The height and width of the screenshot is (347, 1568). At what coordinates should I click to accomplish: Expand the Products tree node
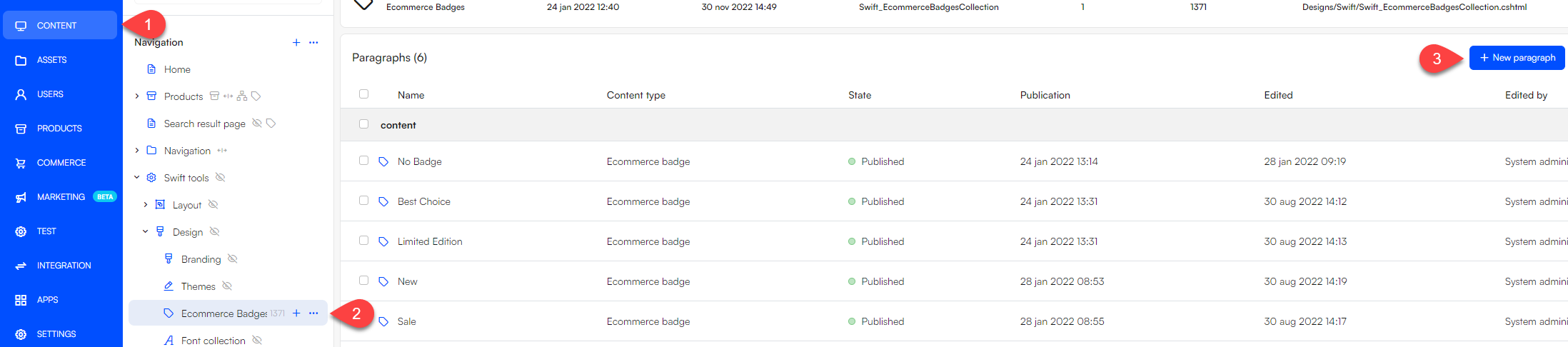[x=137, y=96]
